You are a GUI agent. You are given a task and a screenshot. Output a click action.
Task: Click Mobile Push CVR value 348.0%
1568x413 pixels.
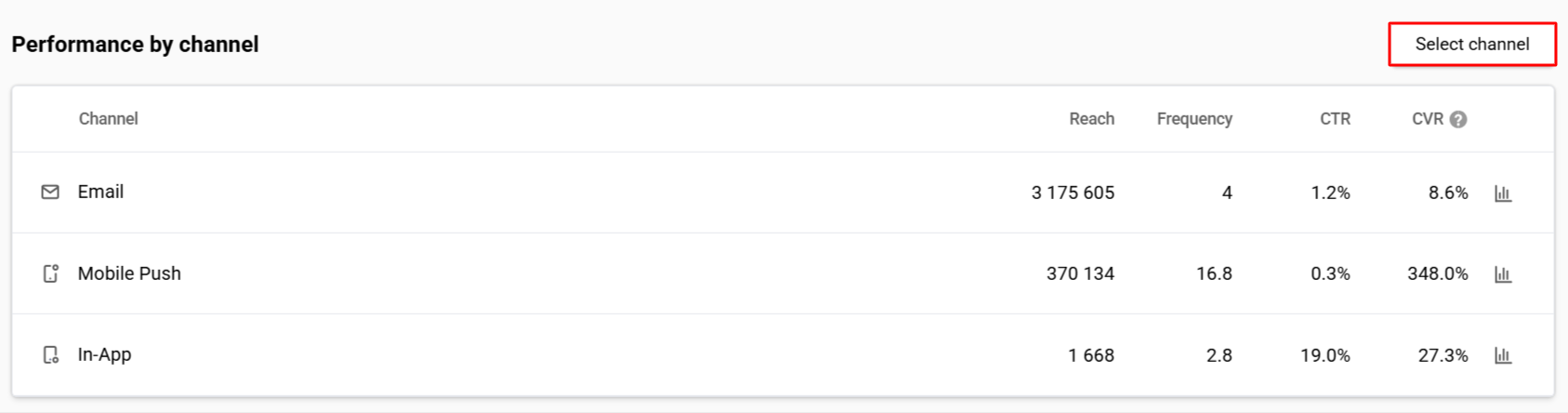[1438, 273]
